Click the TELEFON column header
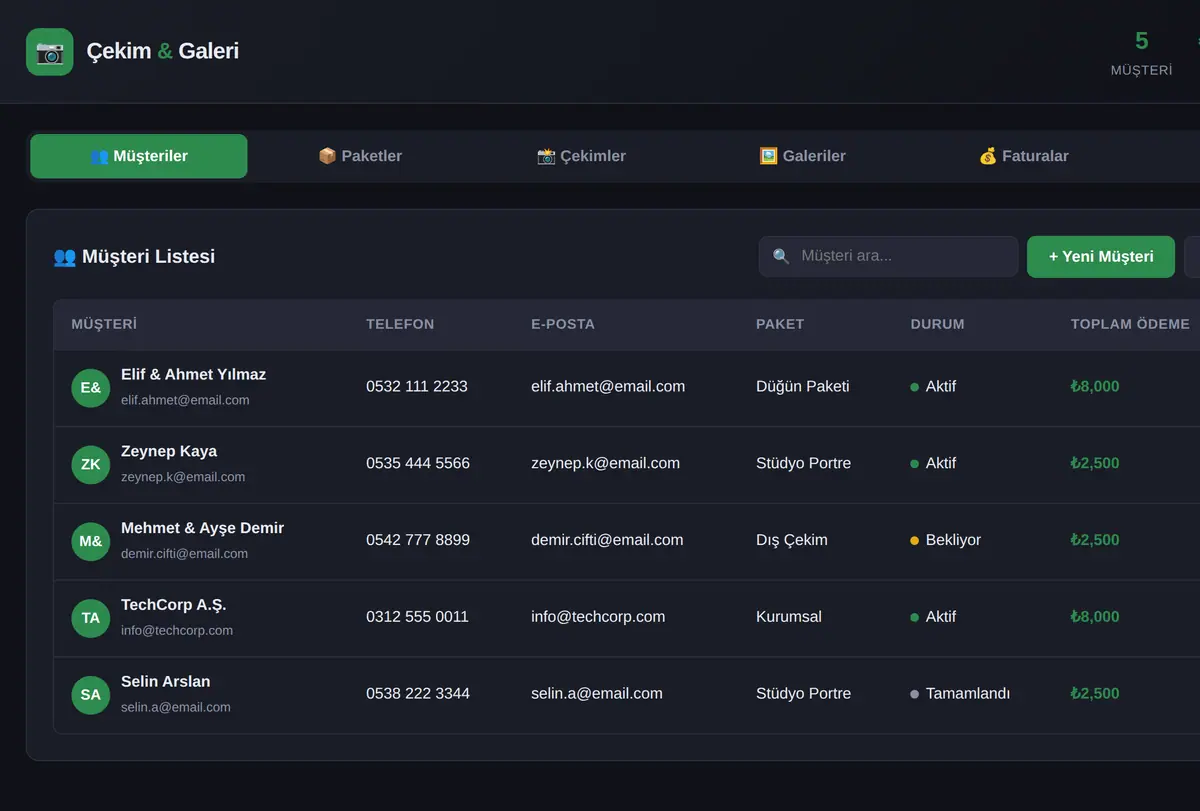 (x=400, y=324)
